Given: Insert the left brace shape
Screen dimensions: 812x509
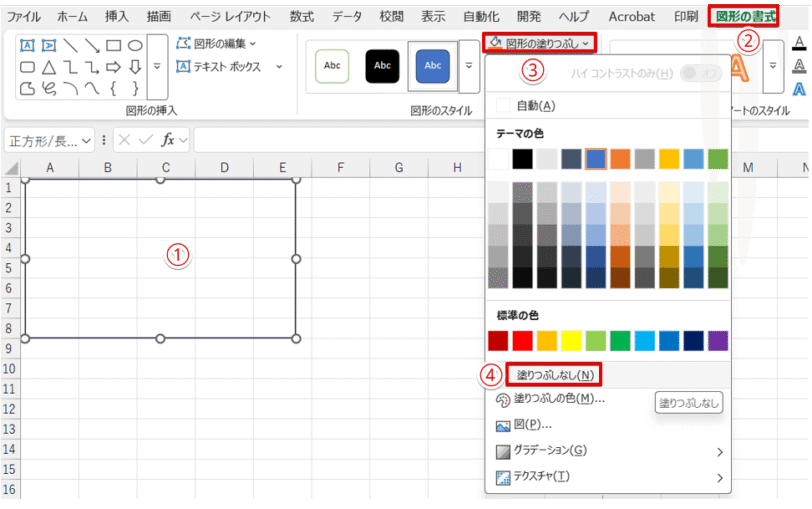Looking at the screenshot, I should [113, 89].
